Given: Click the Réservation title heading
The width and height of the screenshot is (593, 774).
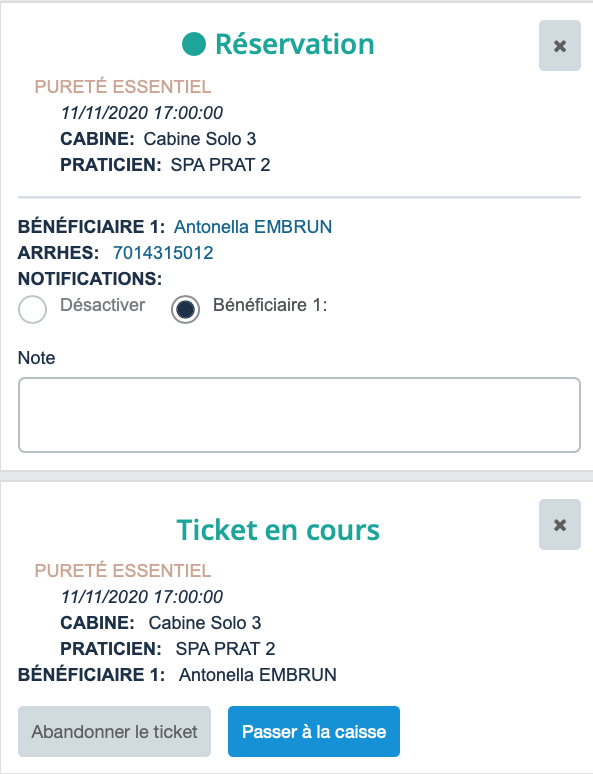Looking at the screenshot, I should [x=295, y=44].
